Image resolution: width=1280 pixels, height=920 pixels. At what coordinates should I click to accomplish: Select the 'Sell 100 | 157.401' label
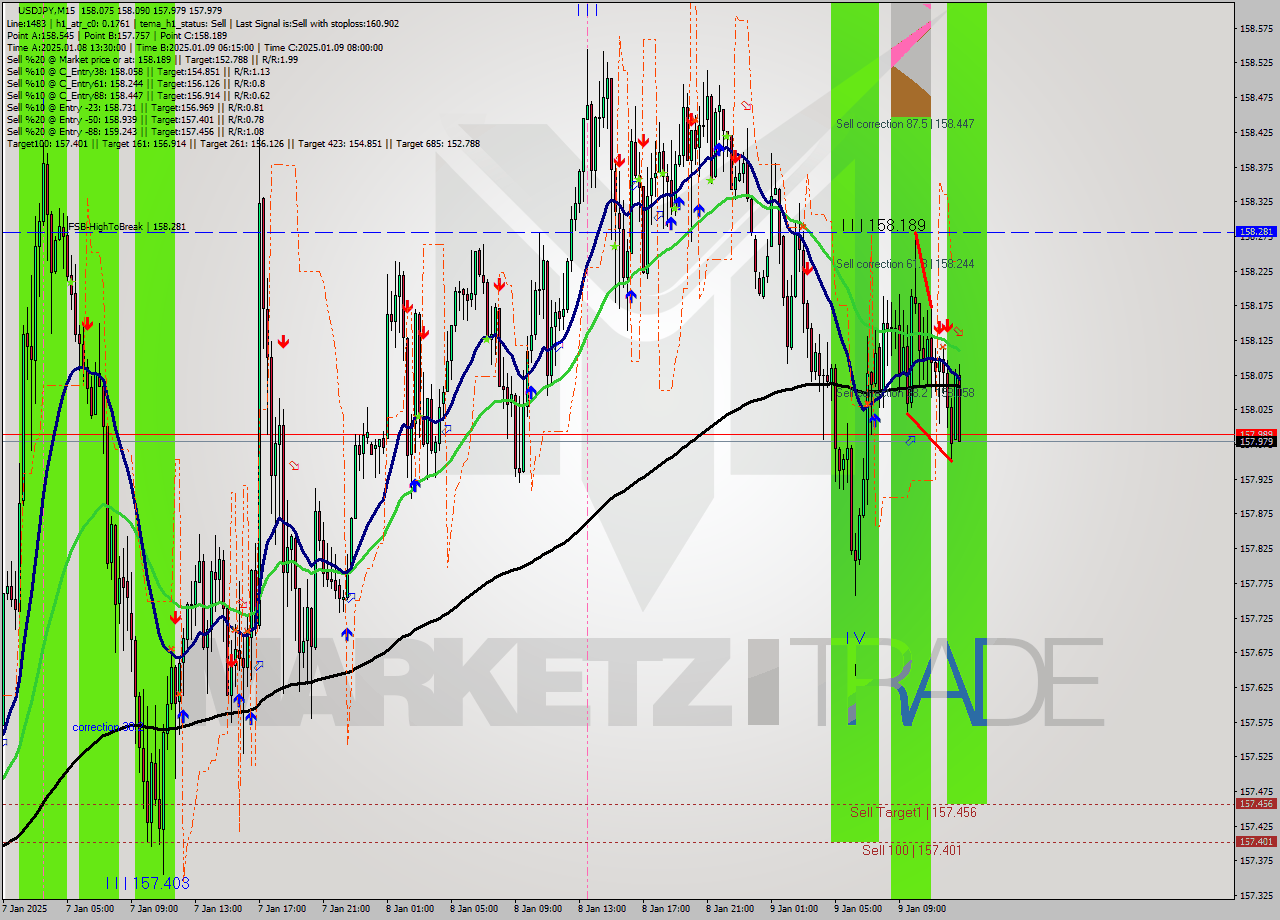point(912,850)
